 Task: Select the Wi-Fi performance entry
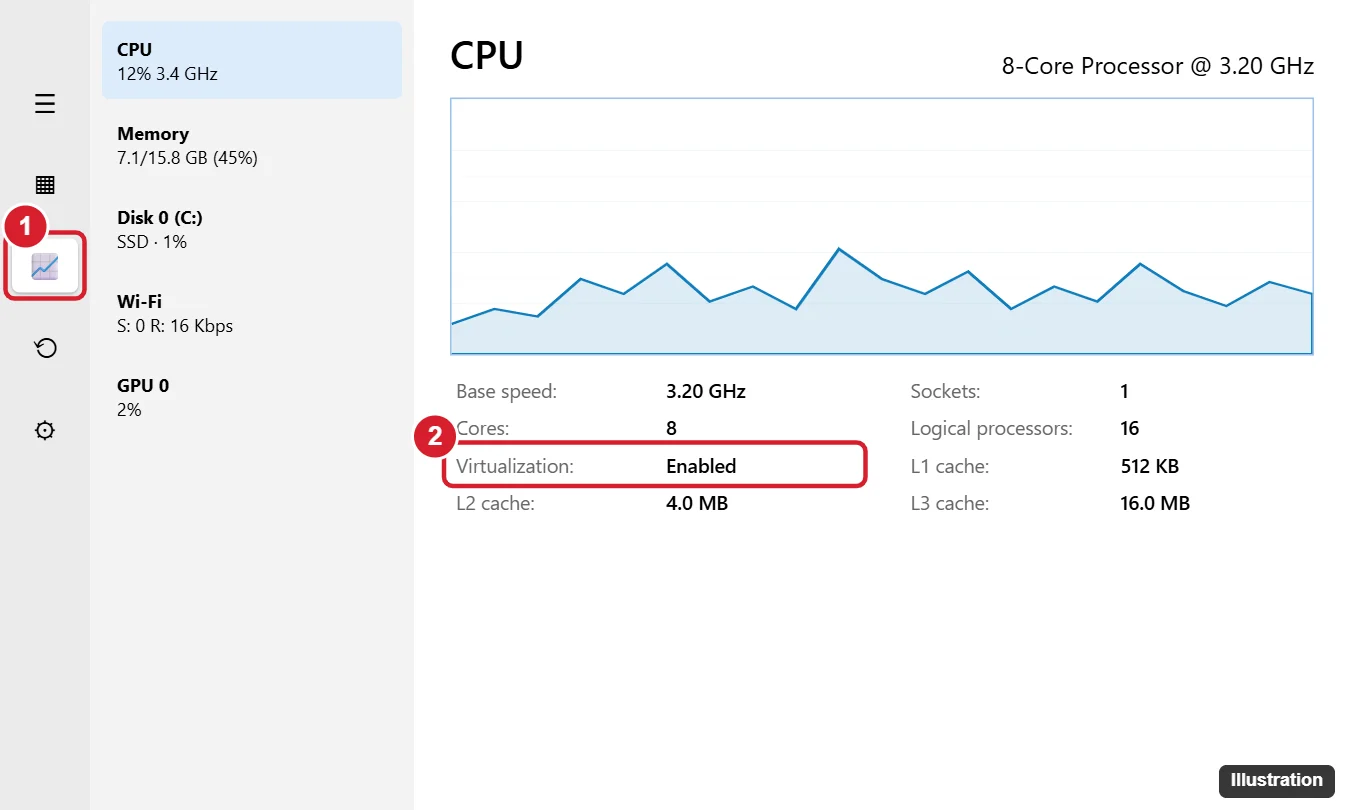pos(252,313)
